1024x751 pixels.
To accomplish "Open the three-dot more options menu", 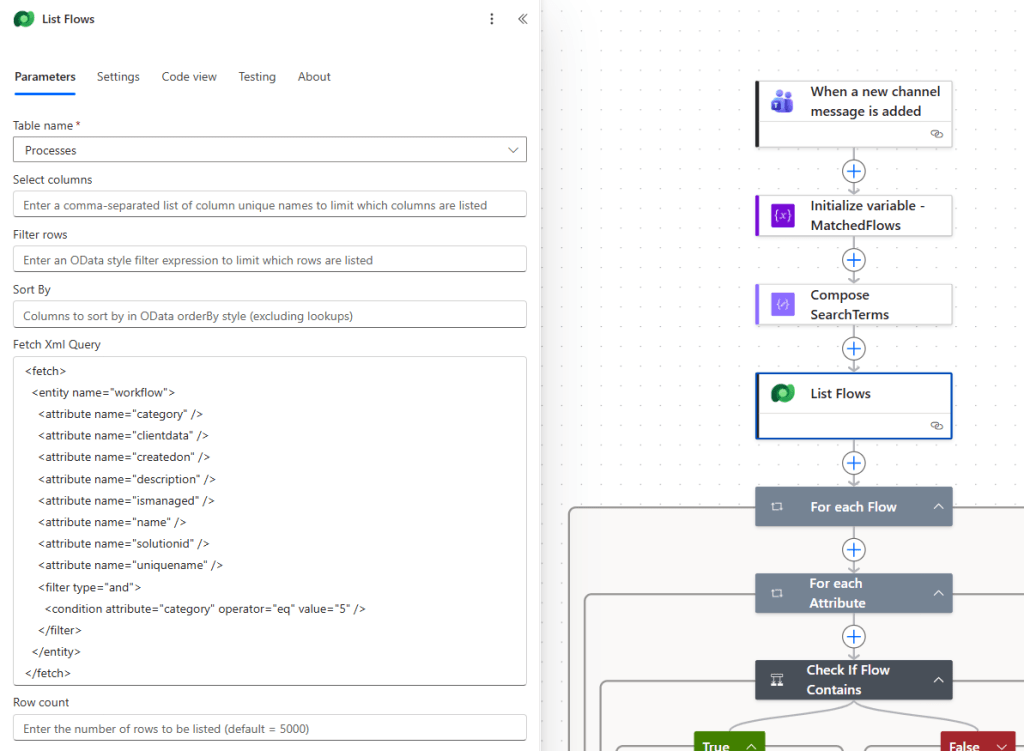I will [x=491, y=19].
